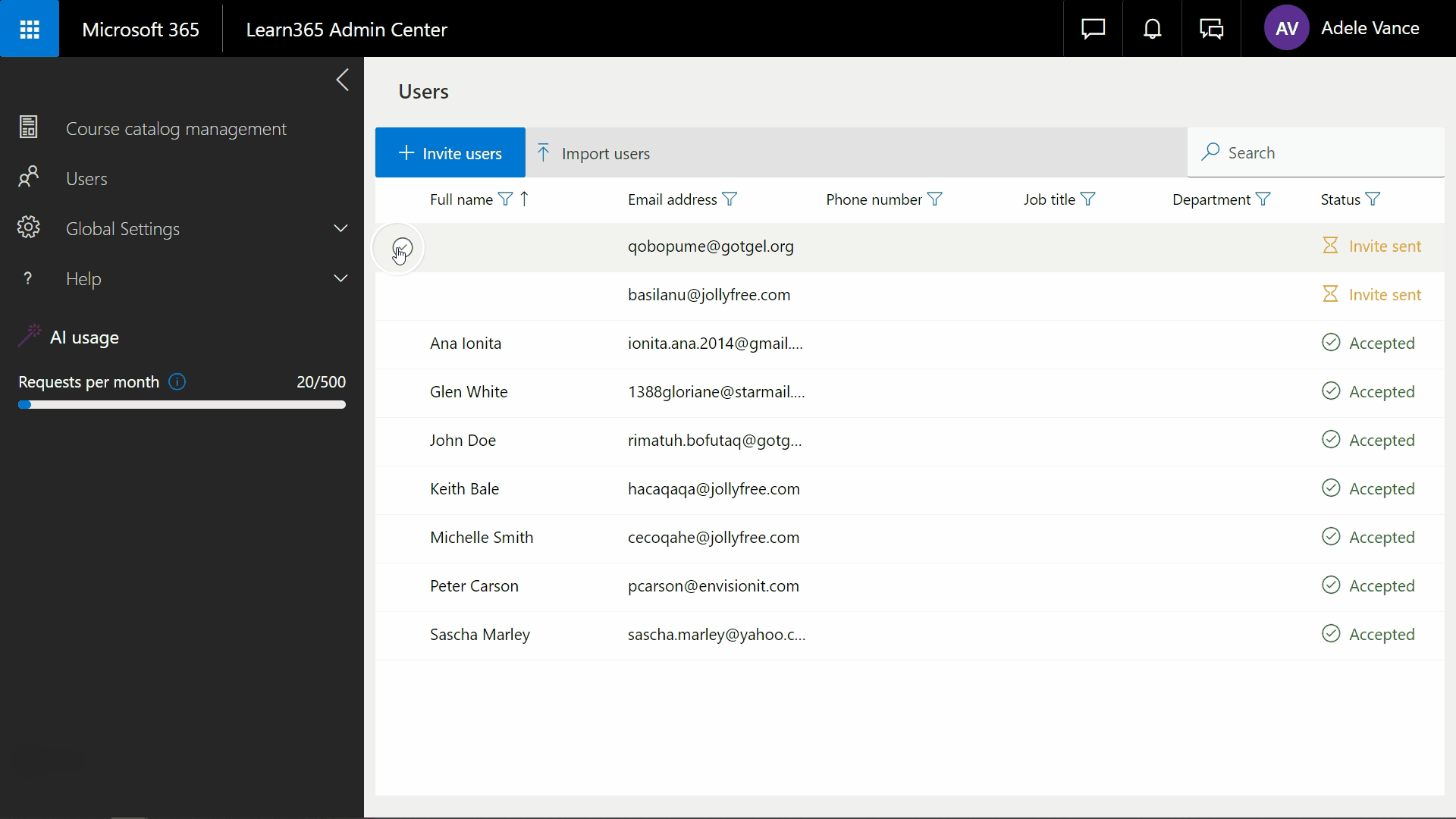Open Course catalog management page

click(x=176, y=129)
